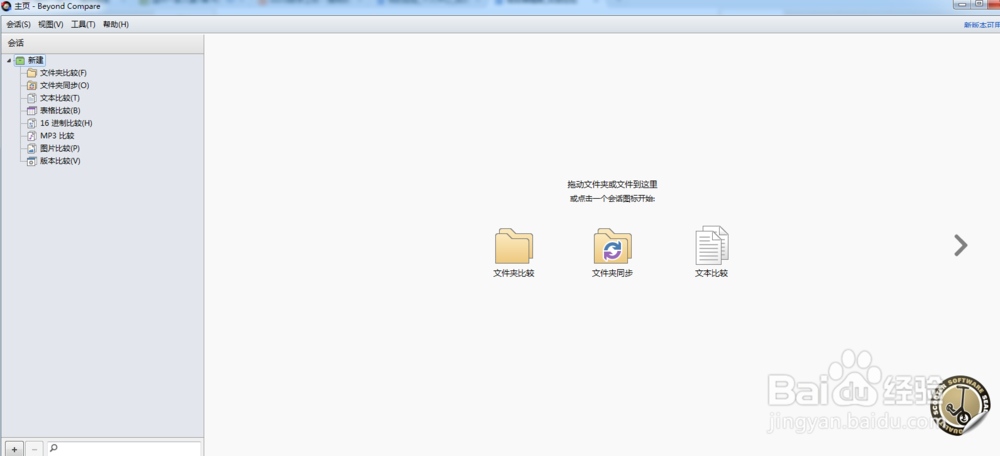The width and height of the screenshot is (1000, 456).
Task: Select 文本比较(T) text in the tree
Action: tap(60, 98)
